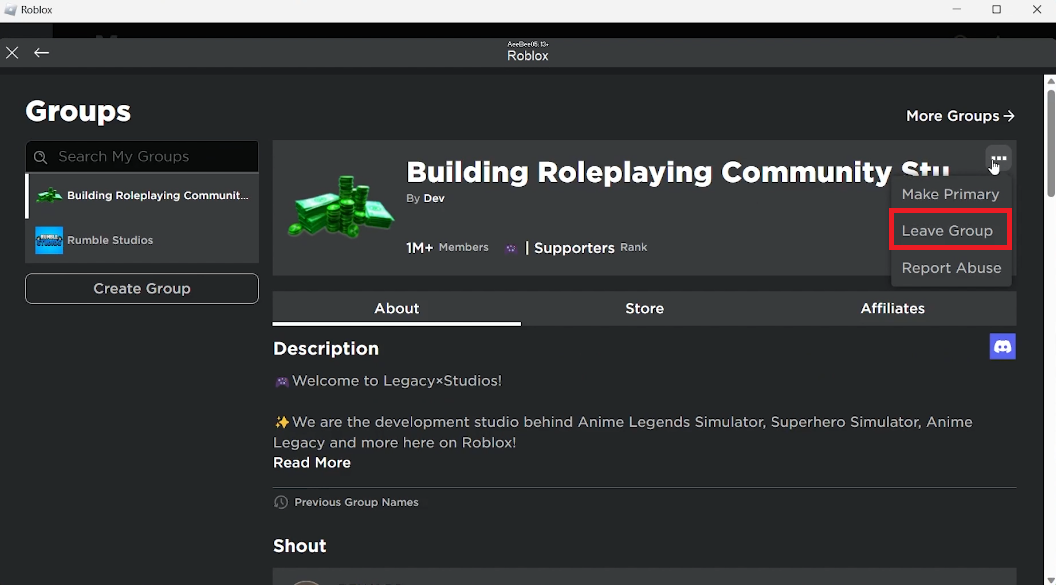
Task: Click the search magnifier in Search My Groups
Action: (x=41, y=156)
